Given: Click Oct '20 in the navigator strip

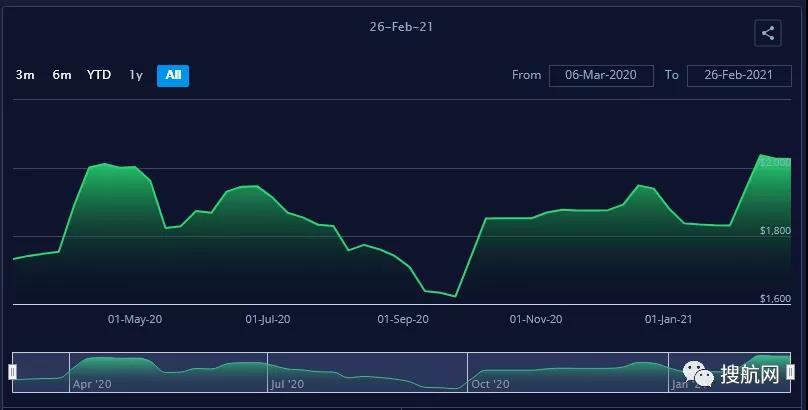Looking at the screenshot, I should point(490,384).
